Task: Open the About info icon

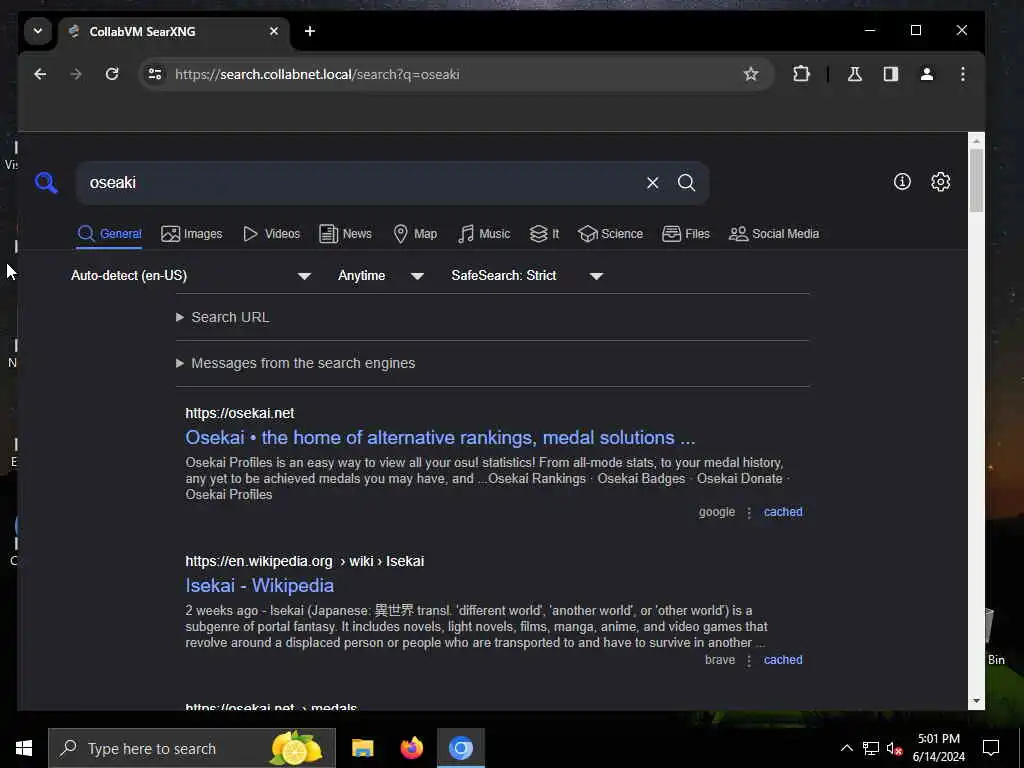Action: pos(902,182)
